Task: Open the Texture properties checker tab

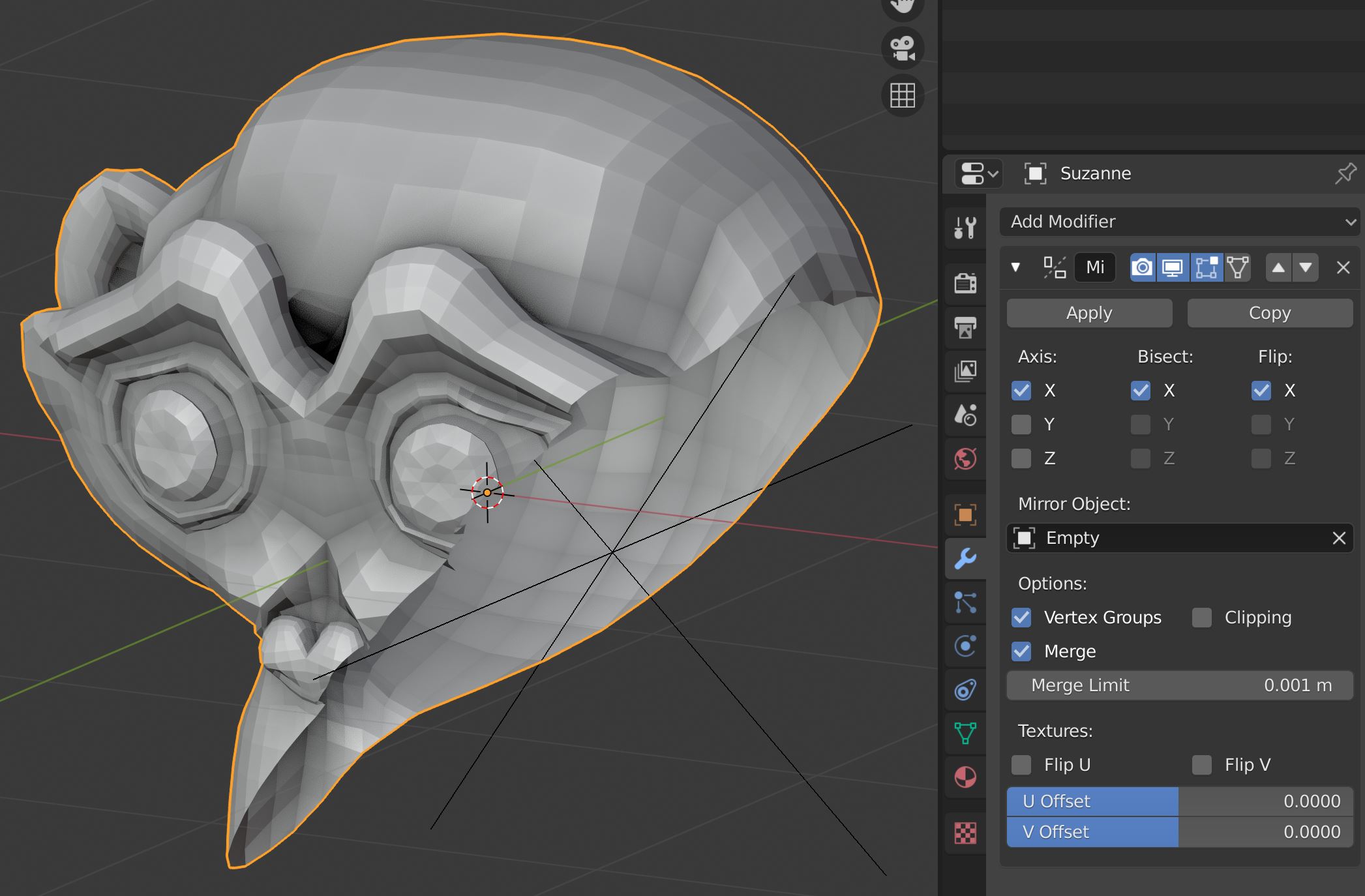Action: [x=965, y=833]
